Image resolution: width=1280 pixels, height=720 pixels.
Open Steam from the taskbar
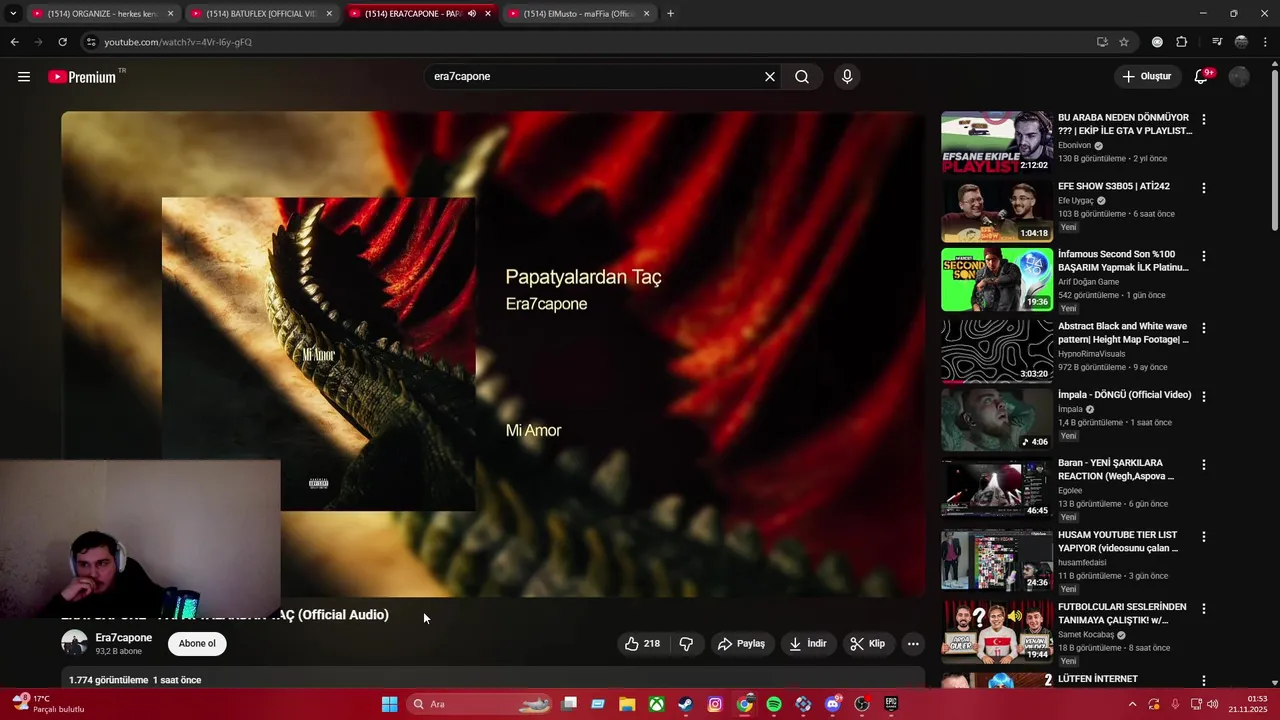coord(685,704)
